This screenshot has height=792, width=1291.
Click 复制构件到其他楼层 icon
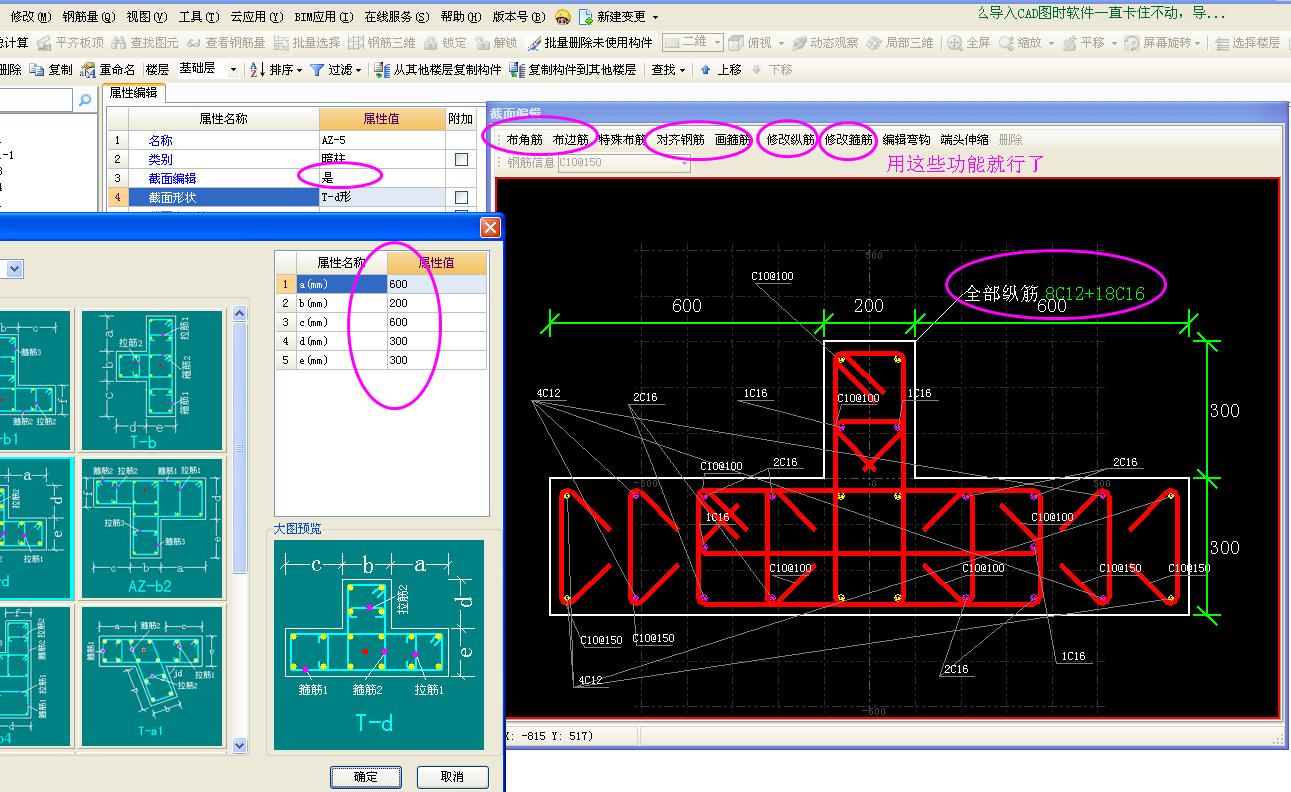point(516,70)
